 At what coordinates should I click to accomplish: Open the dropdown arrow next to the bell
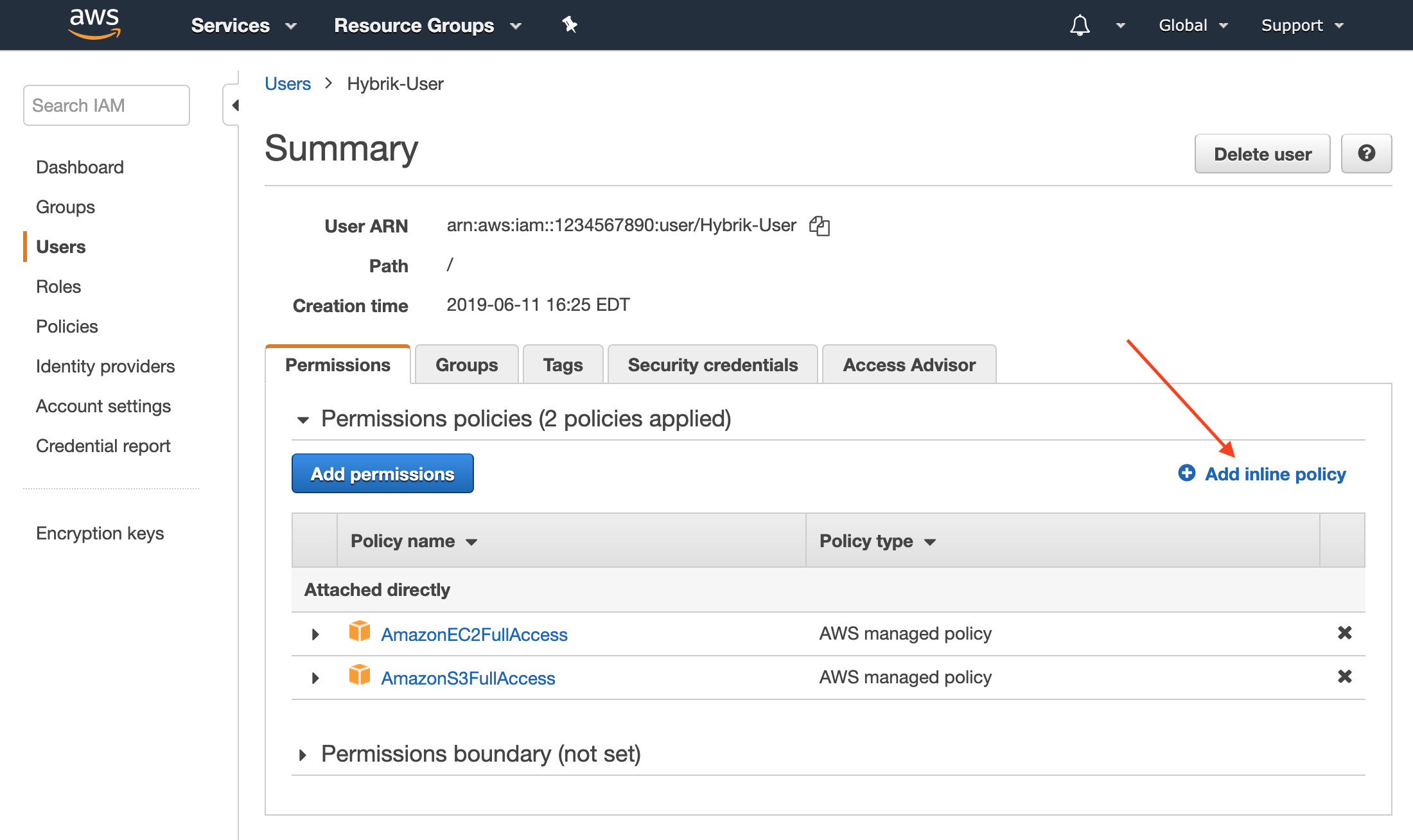tap(1121, 26)
